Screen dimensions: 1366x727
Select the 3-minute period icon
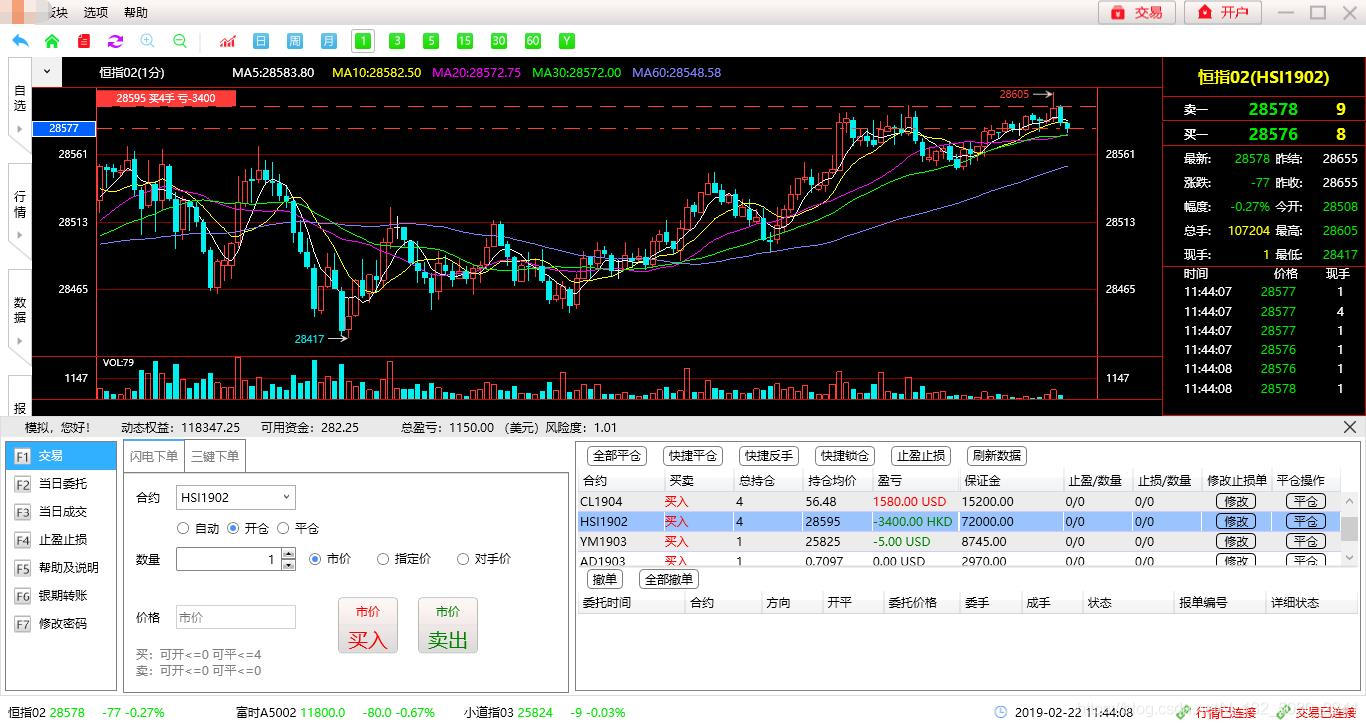pyautogui.click(x=397, y=41)
